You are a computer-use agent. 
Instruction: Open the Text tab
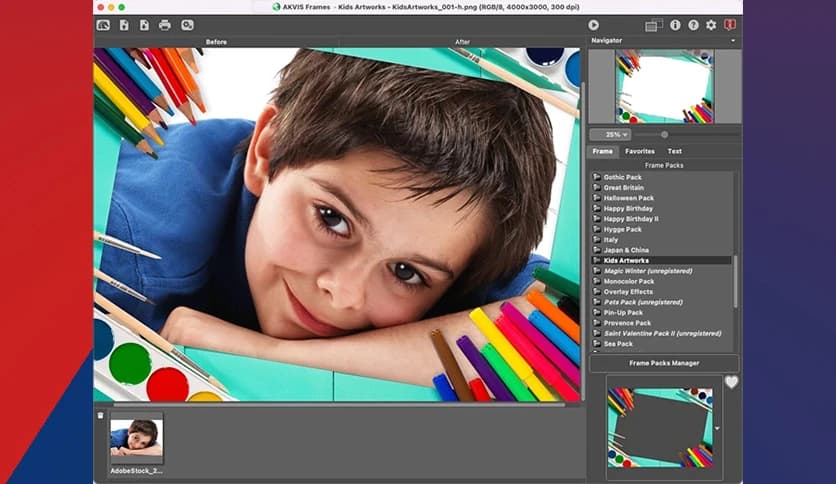point(674,151)
